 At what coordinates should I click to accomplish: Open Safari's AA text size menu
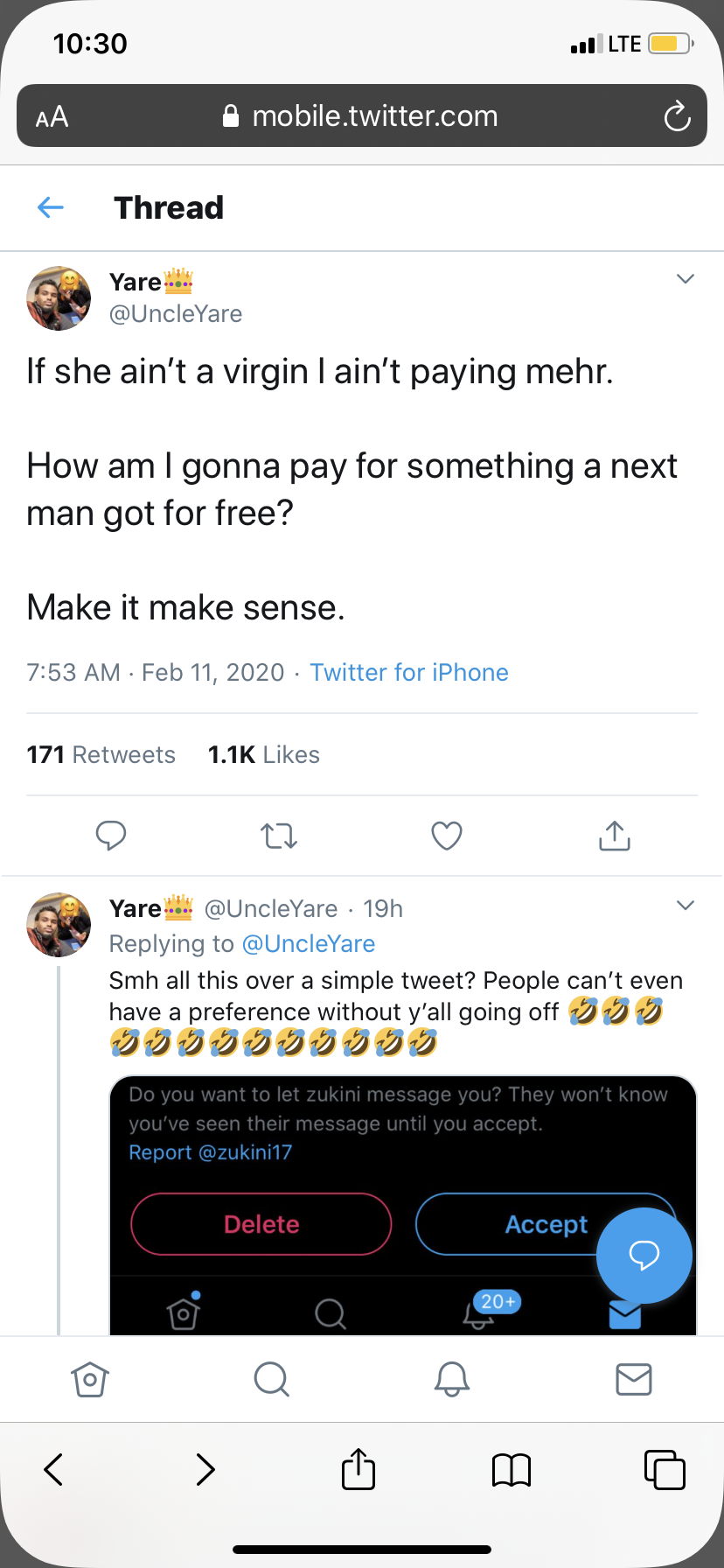pos(52,116)
